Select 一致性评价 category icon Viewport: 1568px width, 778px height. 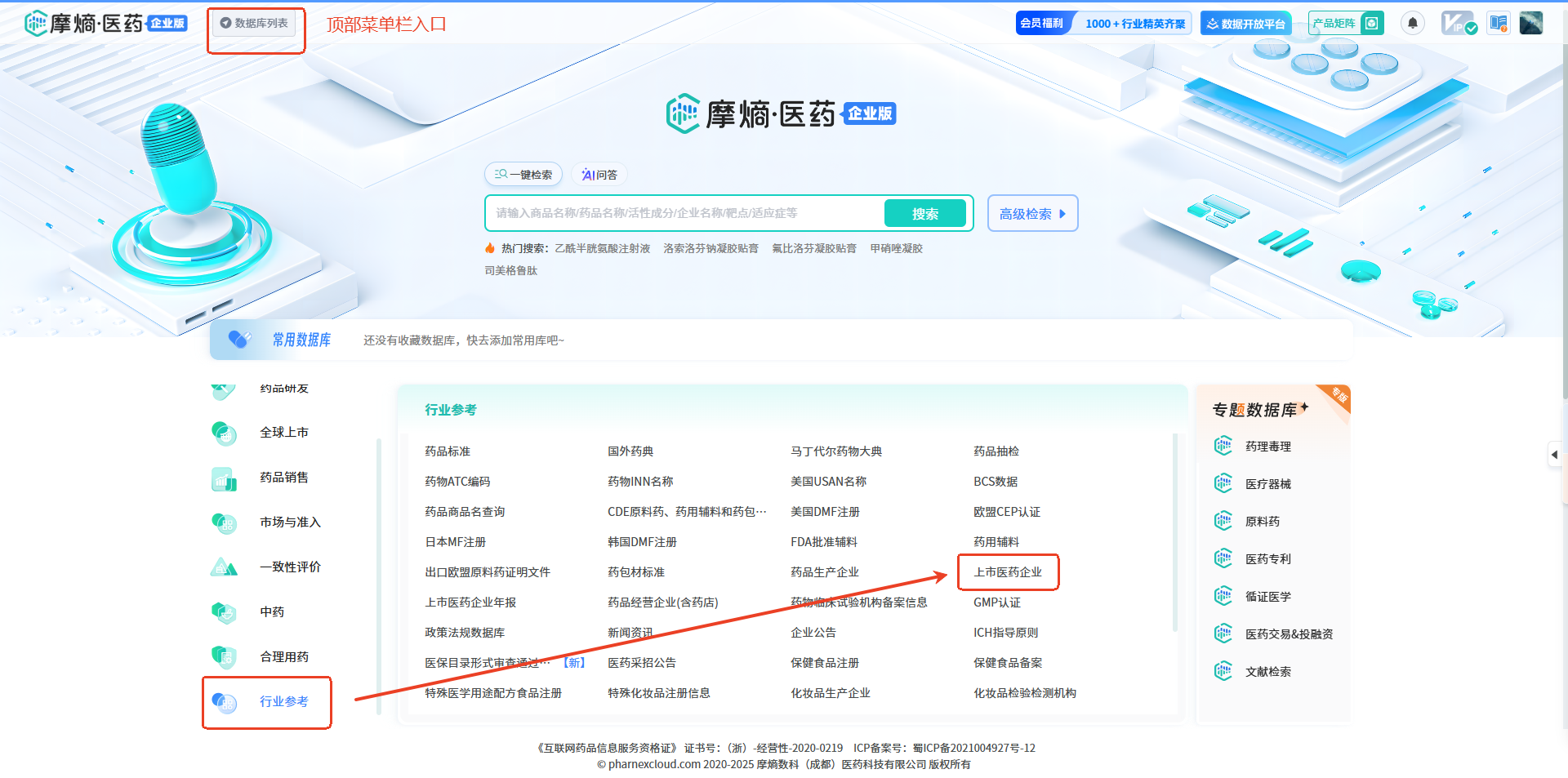(224, 567)
